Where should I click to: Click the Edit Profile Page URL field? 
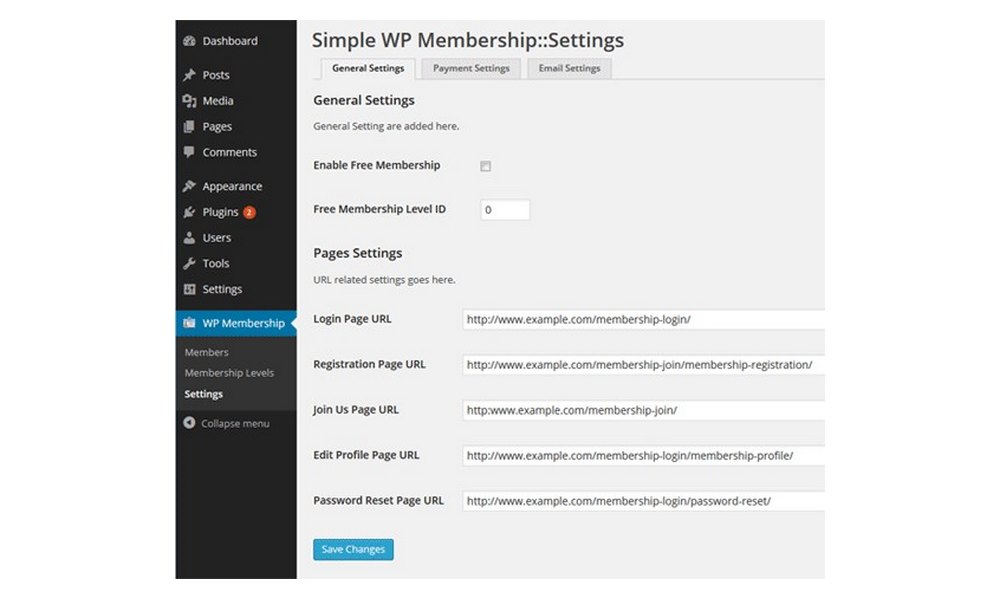point(643,456)
